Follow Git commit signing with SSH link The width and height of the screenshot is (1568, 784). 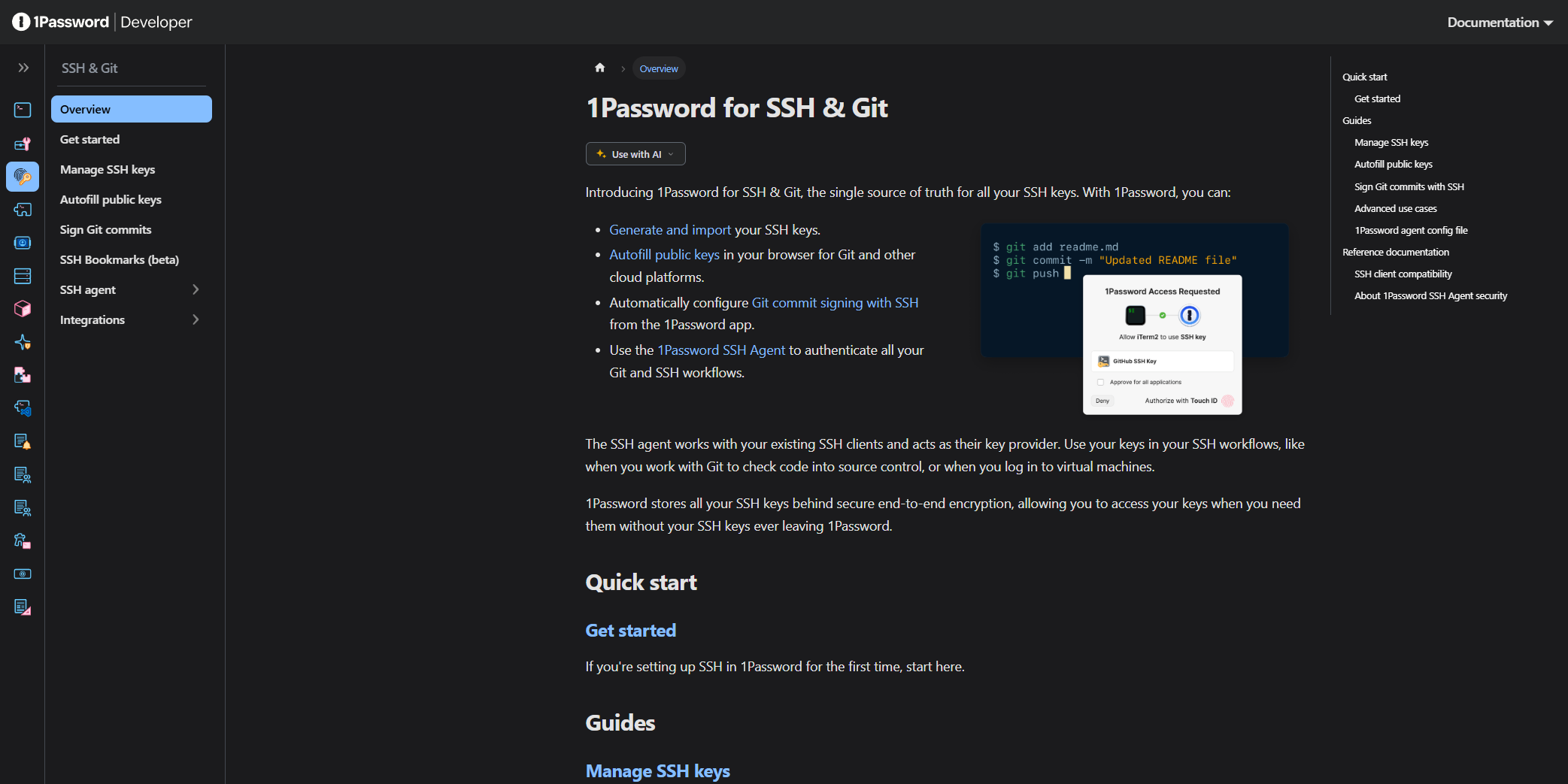835,303
